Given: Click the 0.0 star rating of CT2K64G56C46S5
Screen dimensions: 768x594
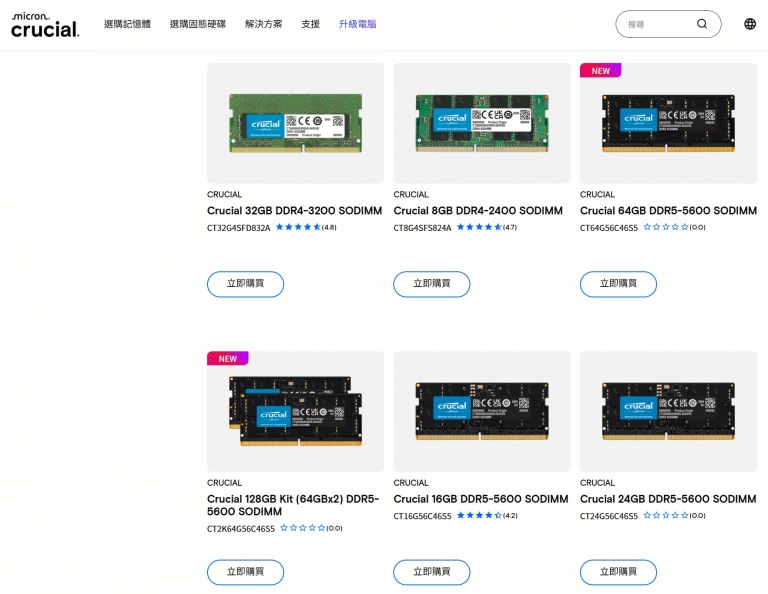Looking at the screenshot, I should pyautogui.click(x=311, y=528).
